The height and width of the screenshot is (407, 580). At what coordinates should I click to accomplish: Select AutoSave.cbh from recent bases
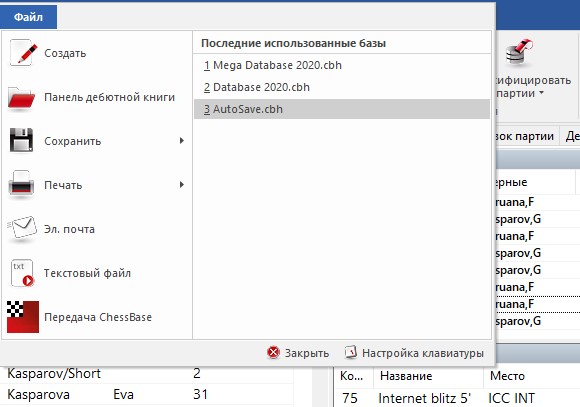pyautogui.click(x=342, y=109)
